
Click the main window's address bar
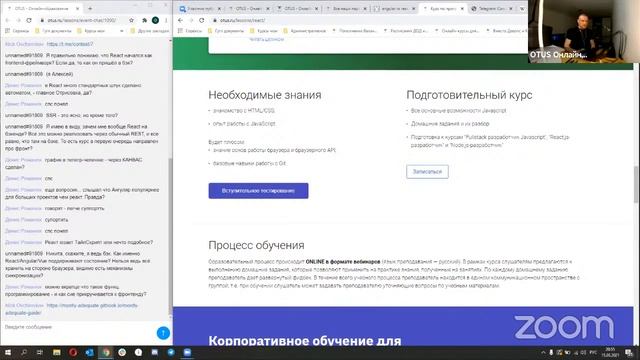pyautogui.click(x=367, y=20)
